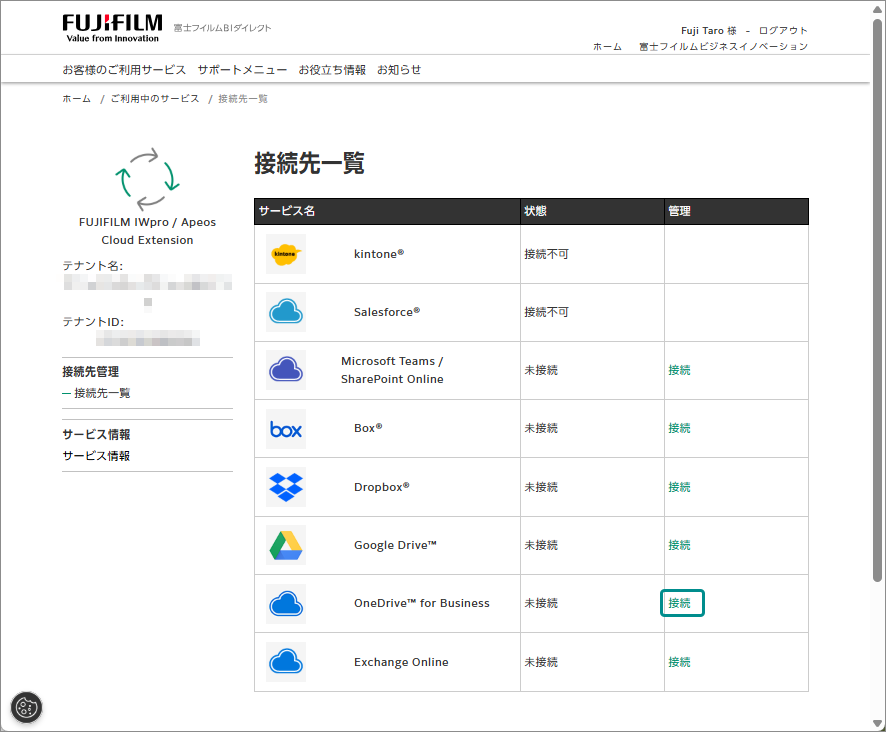Click the kintone service icon
Screen dimensions: 886x732
(286, 254)
